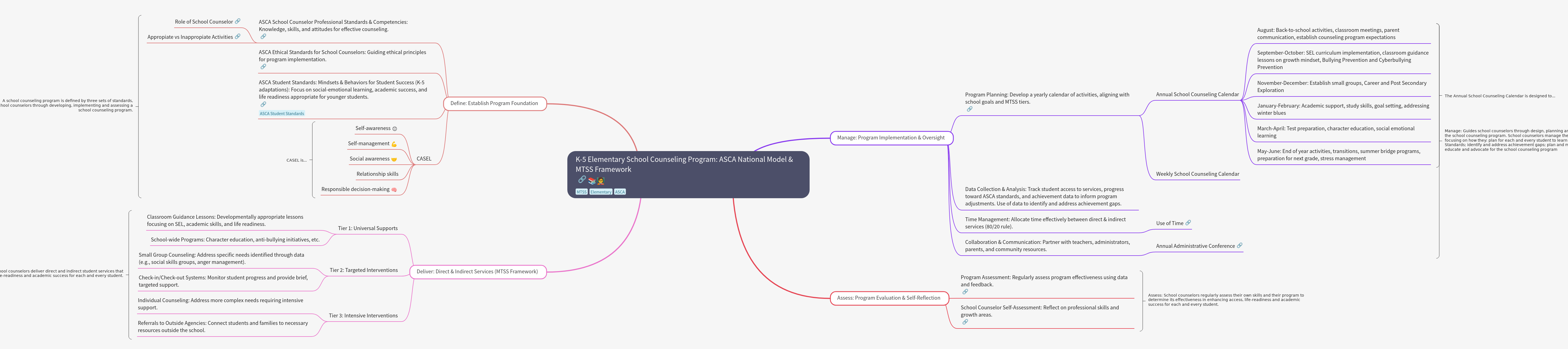Select the Self-awareness node text

pyautogui.click(x=372, y=129)
